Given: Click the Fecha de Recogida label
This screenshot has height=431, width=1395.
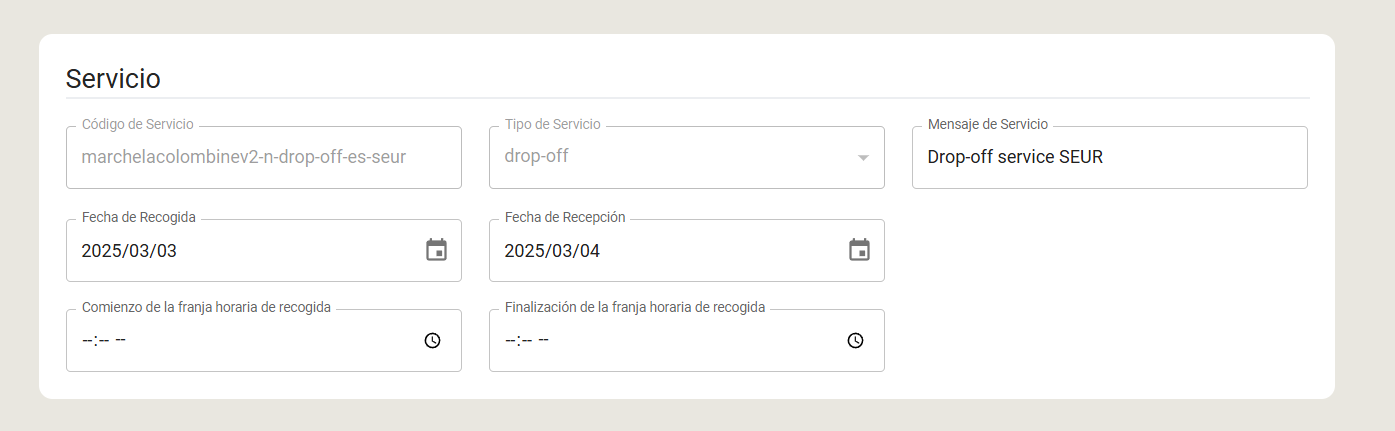Looking at the screenshot, I should [x=139, y=217].
